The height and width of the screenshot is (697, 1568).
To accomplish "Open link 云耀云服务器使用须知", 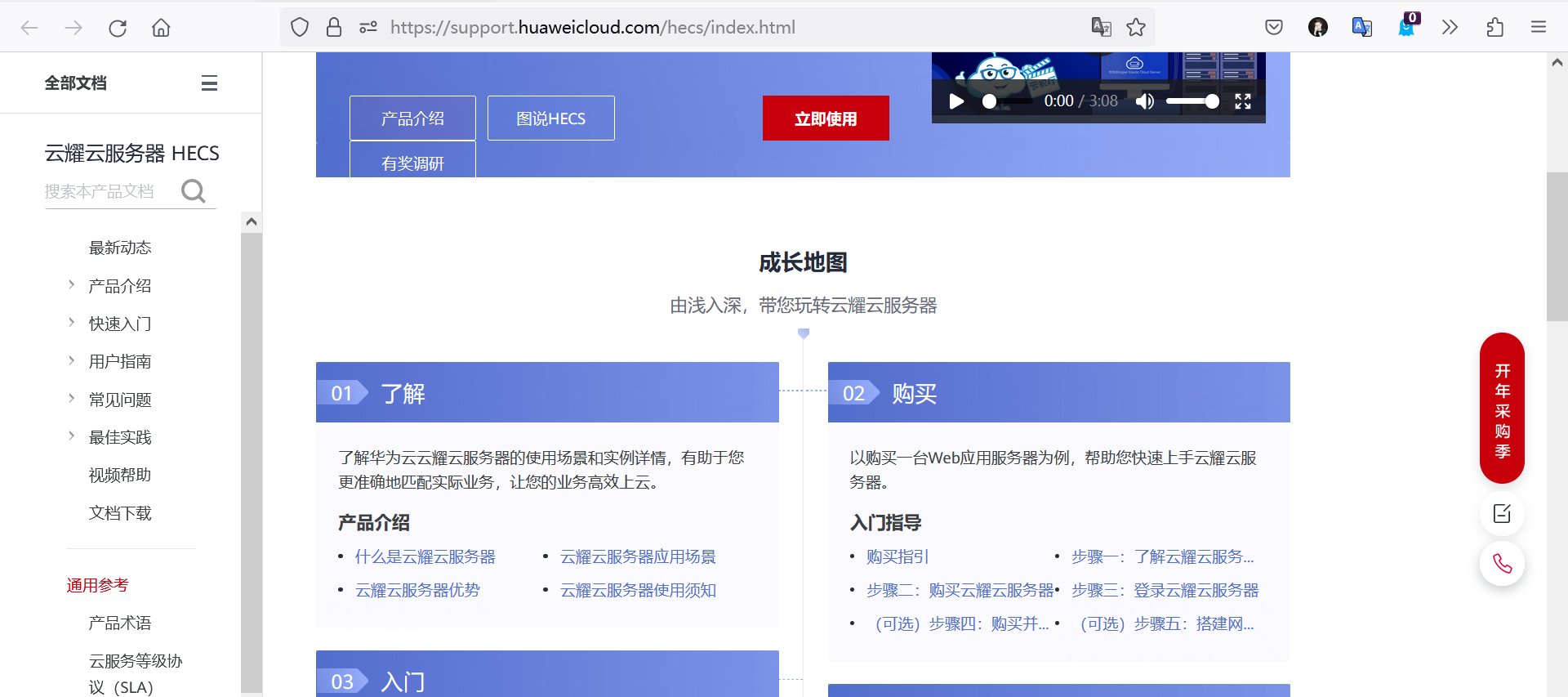I will [x=638, y=590].
